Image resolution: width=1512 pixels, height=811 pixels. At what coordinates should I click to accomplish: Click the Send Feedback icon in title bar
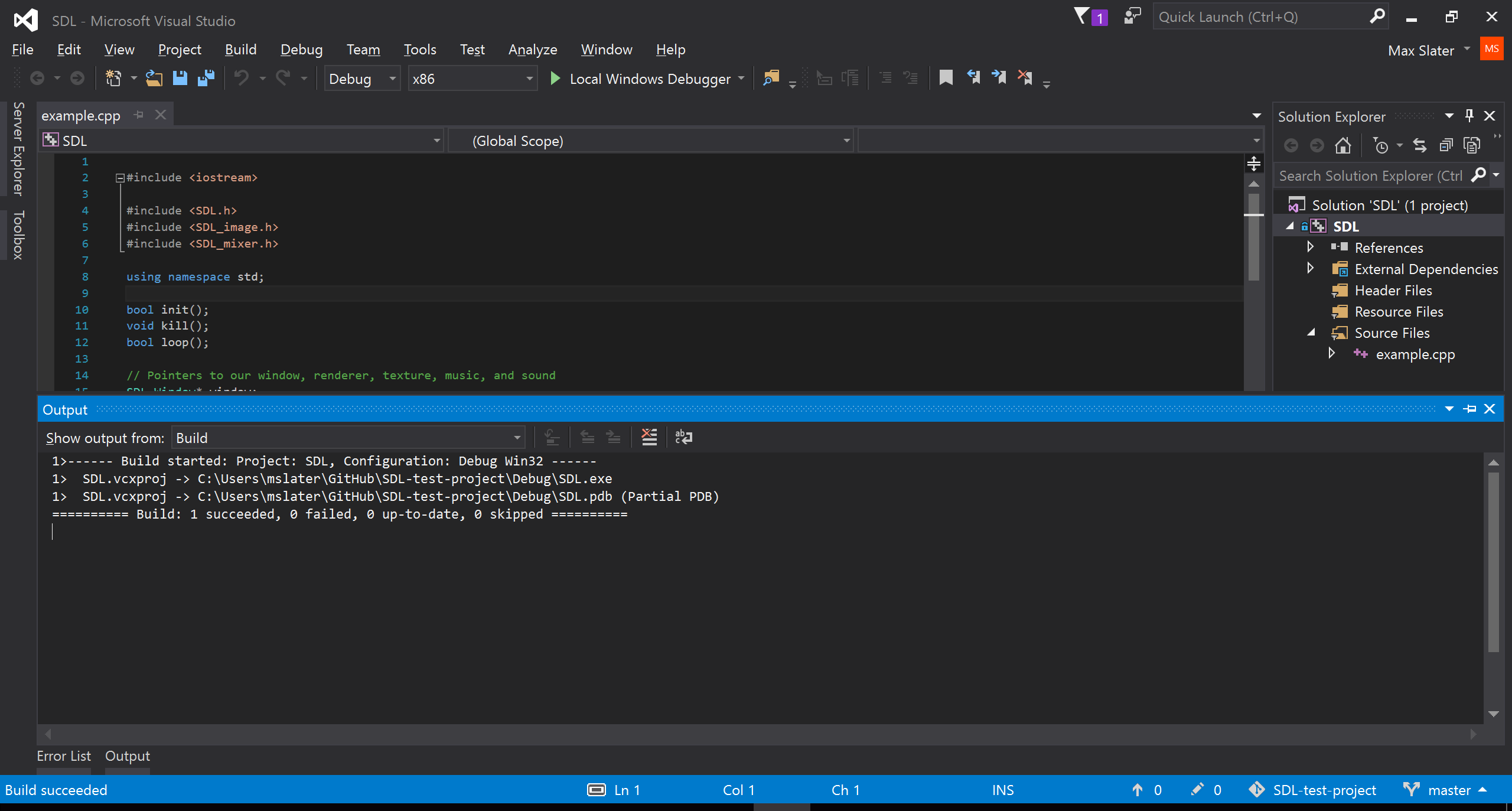(1132, 17)
